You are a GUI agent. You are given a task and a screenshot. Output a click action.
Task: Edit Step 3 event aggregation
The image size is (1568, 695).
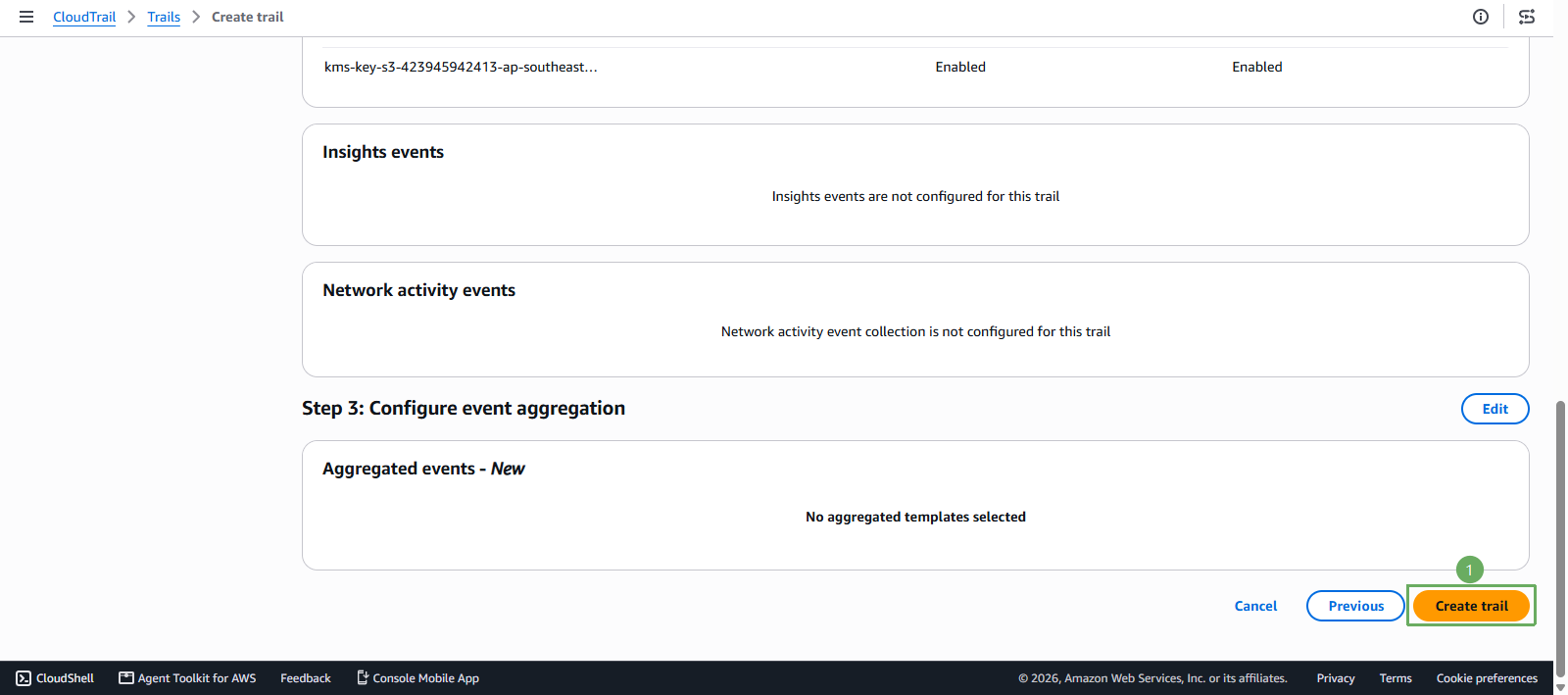coord(1494,409)
